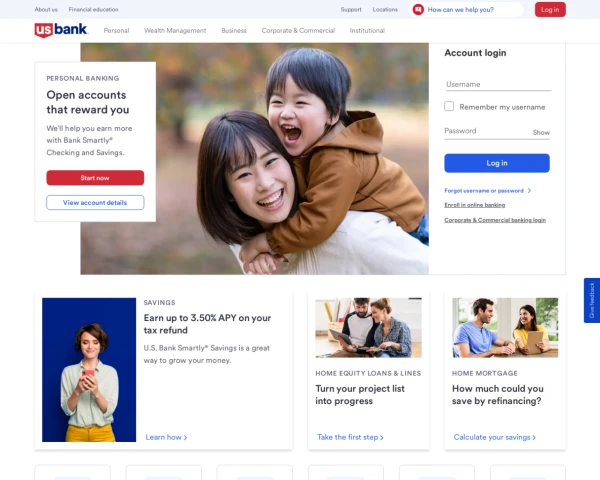Open the Financial education link
This screenshot has height=480, width=600.
point(93,10)
